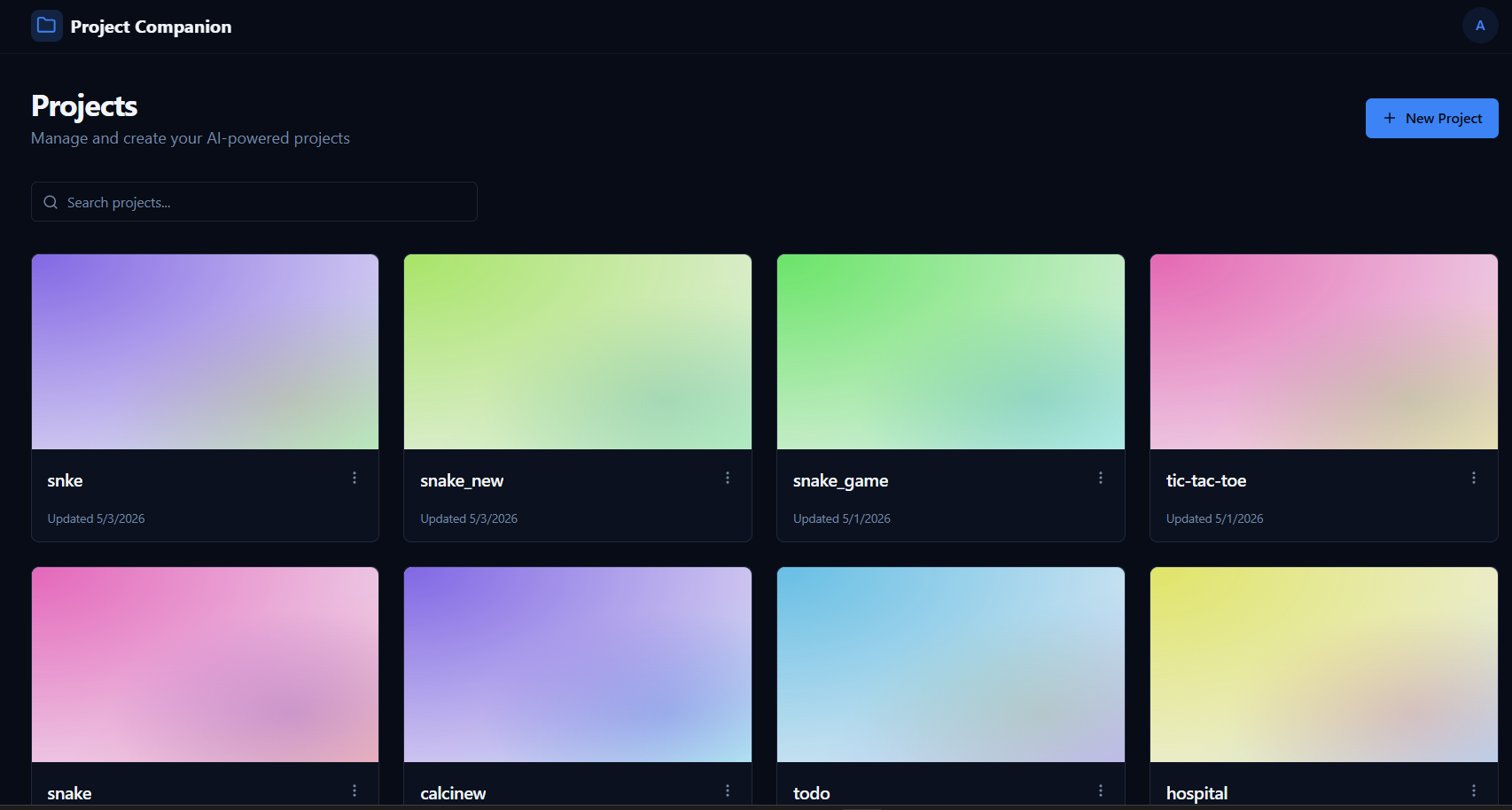The width and height of the screenshot is (1512, 810).
Task: Open the todo project blue thumbnail
Action: pos(951,665)
